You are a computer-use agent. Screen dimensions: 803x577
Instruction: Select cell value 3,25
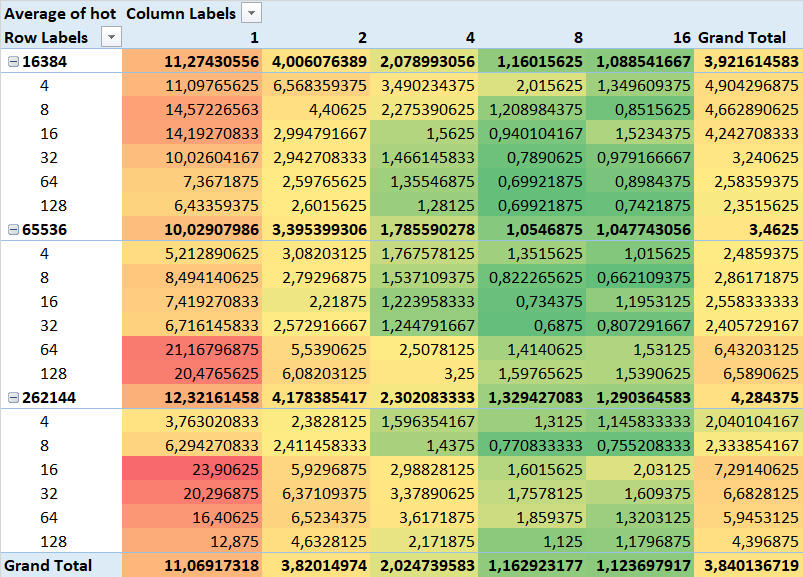click(x=459, y=374)
